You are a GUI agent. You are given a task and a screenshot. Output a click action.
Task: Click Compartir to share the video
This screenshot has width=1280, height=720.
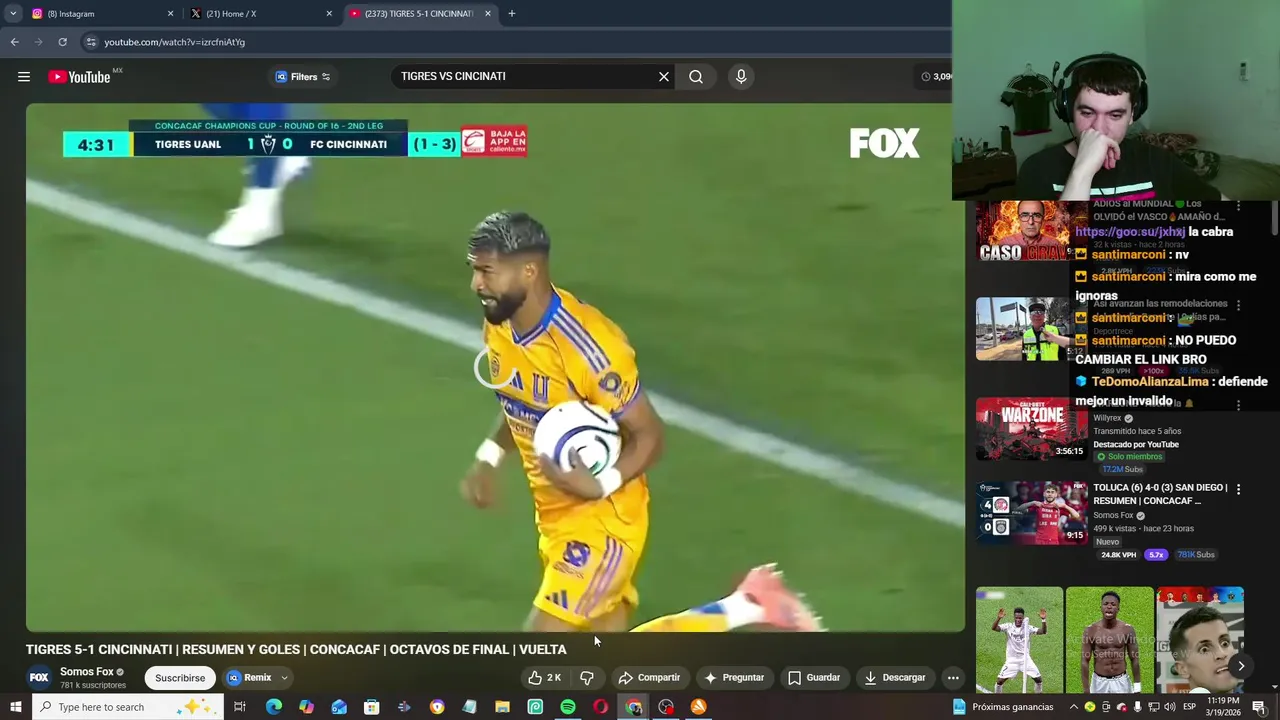coord(649,678)
